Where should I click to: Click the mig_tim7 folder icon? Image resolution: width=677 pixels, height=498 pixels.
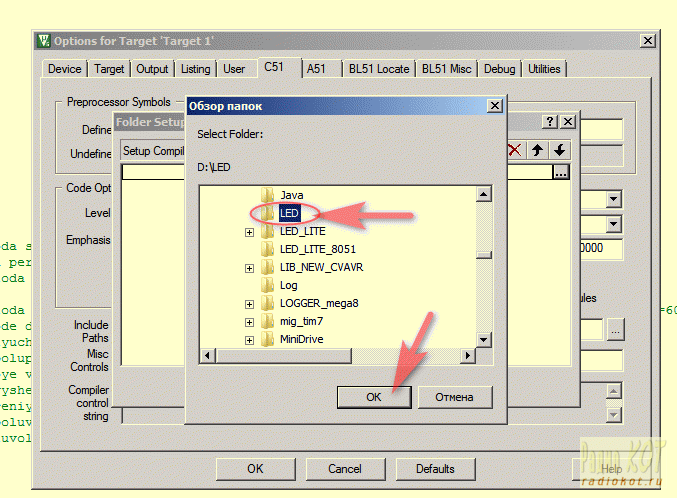[268, 321]
